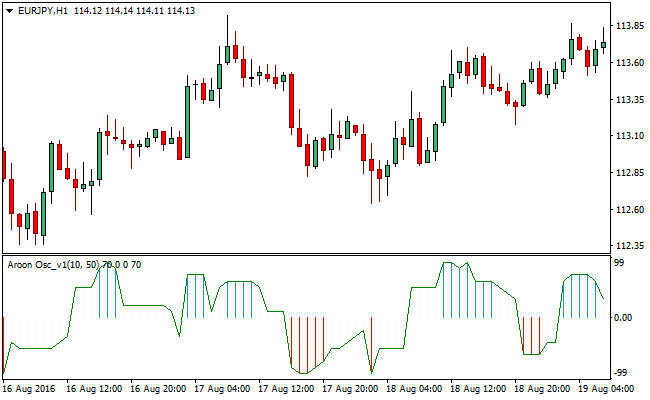Viewport: 650px width, 400px height.
Task: Click the 112.85 level on price scale
Action: pos(628,172)
